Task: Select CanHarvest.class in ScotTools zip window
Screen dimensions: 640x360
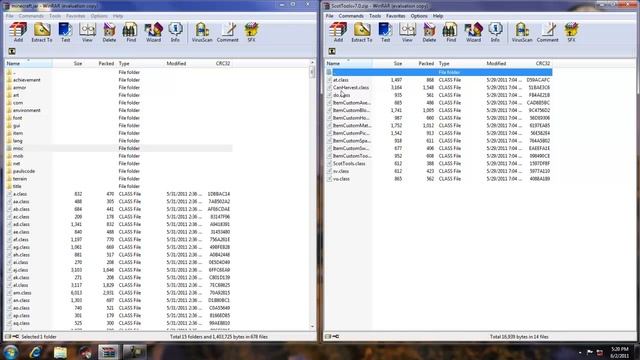Action: 351,88
